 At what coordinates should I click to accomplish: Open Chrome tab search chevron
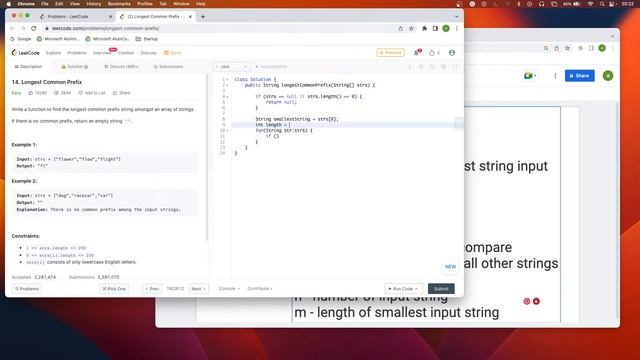(x=456, y=17)
